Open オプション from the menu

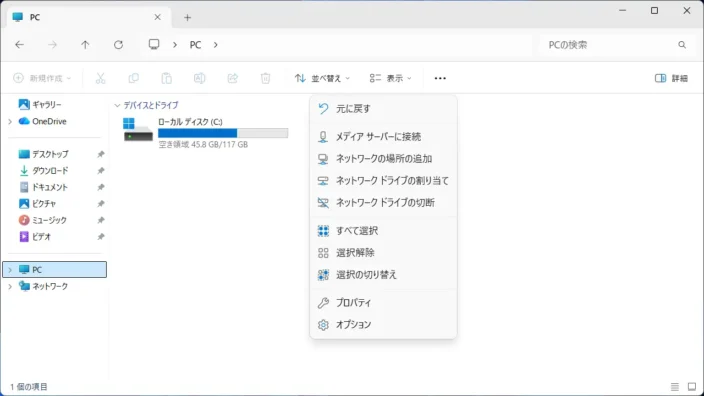[383, 325]
